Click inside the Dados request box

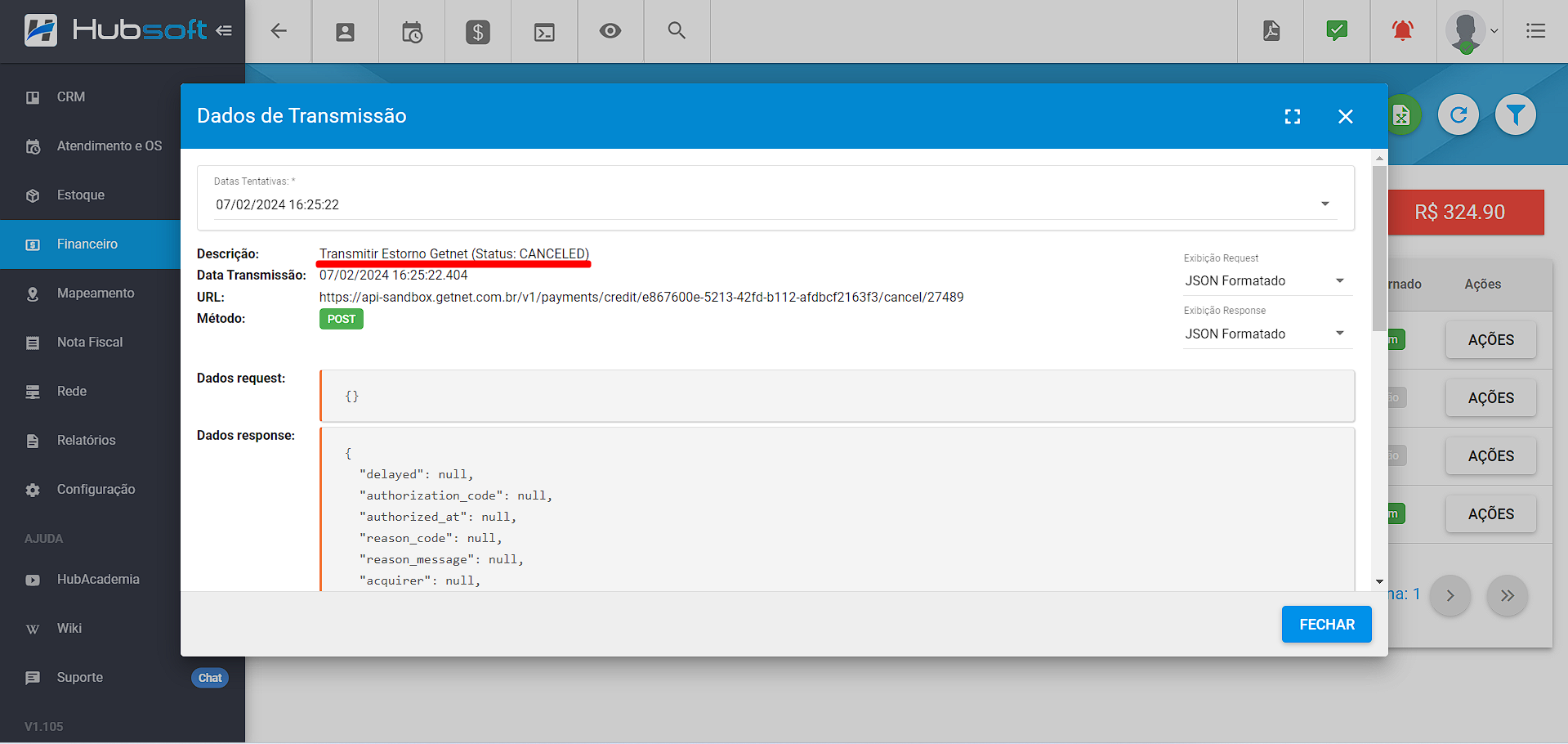tap(838, 396)
